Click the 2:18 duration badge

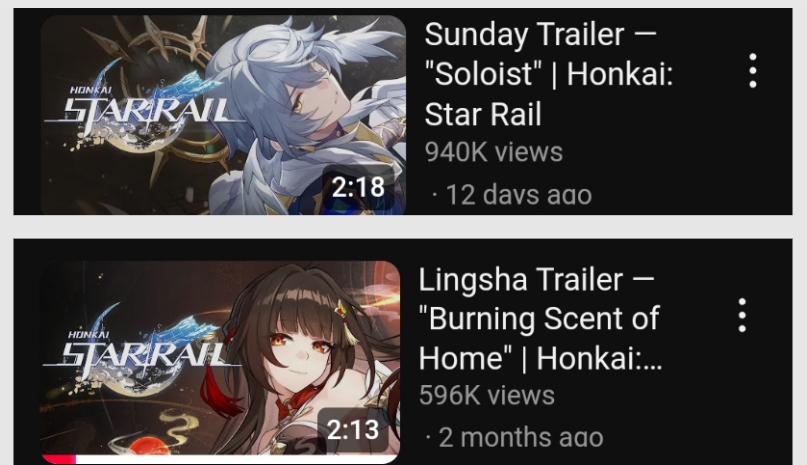358,187
